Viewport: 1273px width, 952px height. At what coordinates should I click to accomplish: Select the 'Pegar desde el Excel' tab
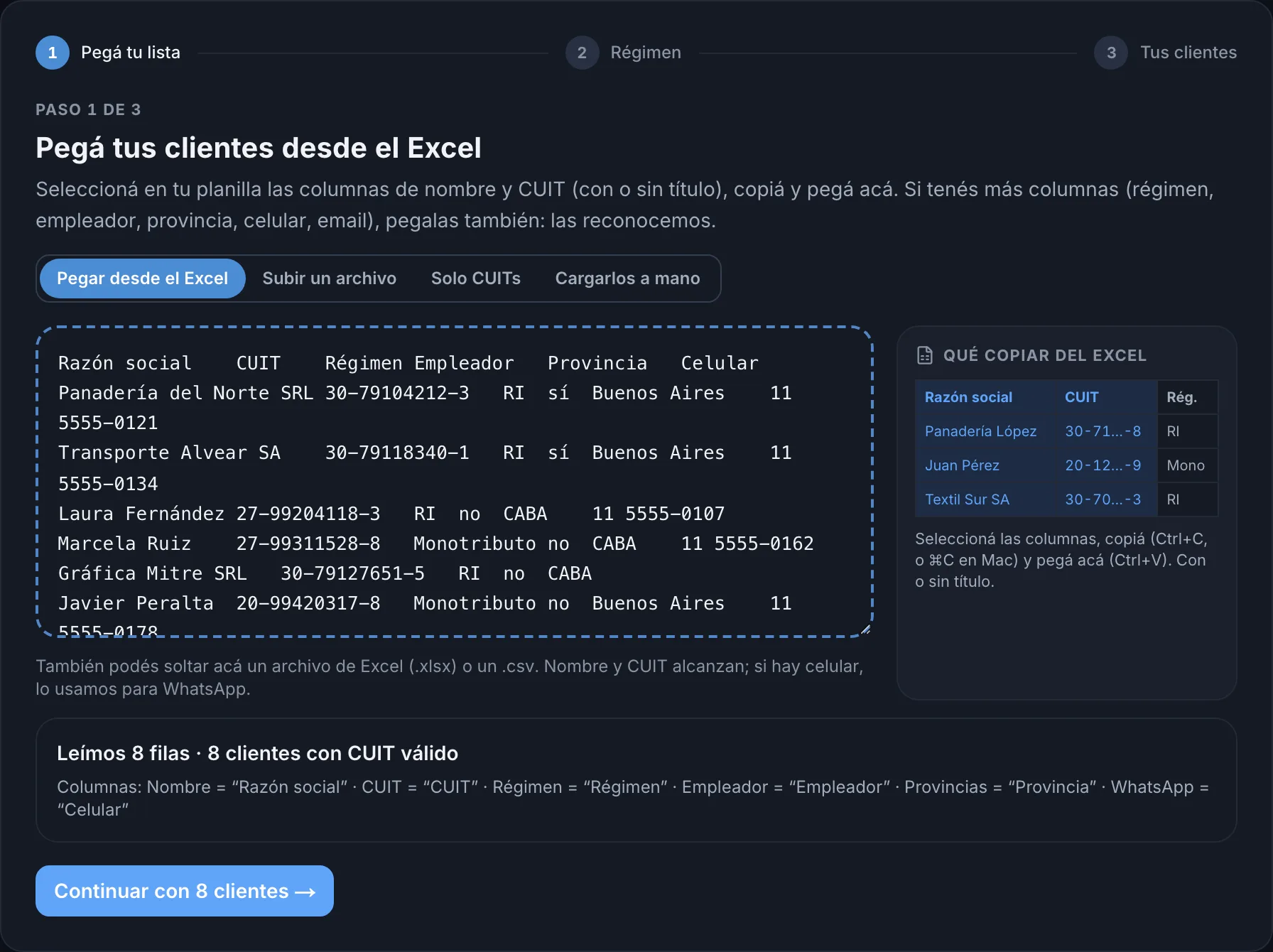point(143,278)
